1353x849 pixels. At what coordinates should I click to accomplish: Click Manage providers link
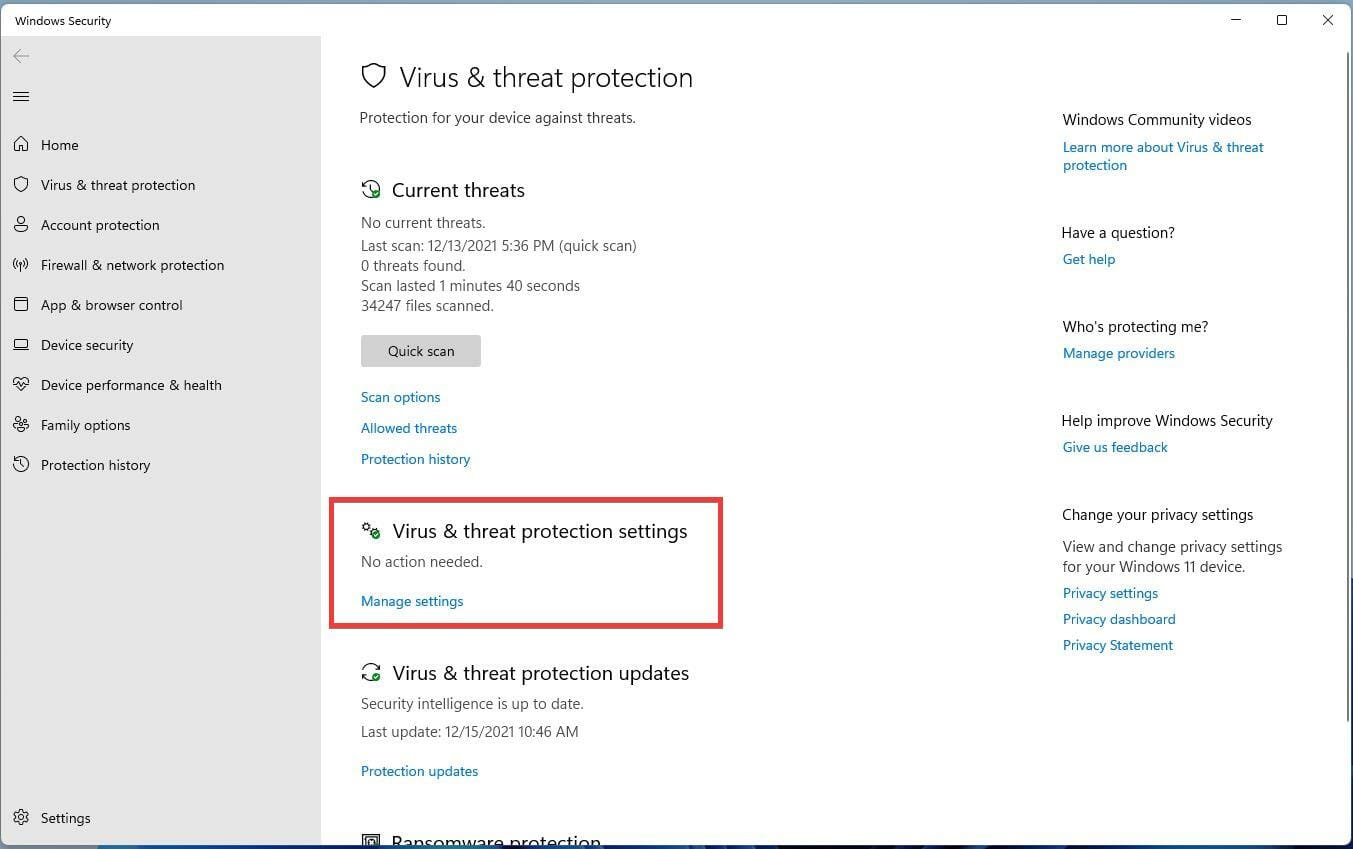tap(1119, 353)
